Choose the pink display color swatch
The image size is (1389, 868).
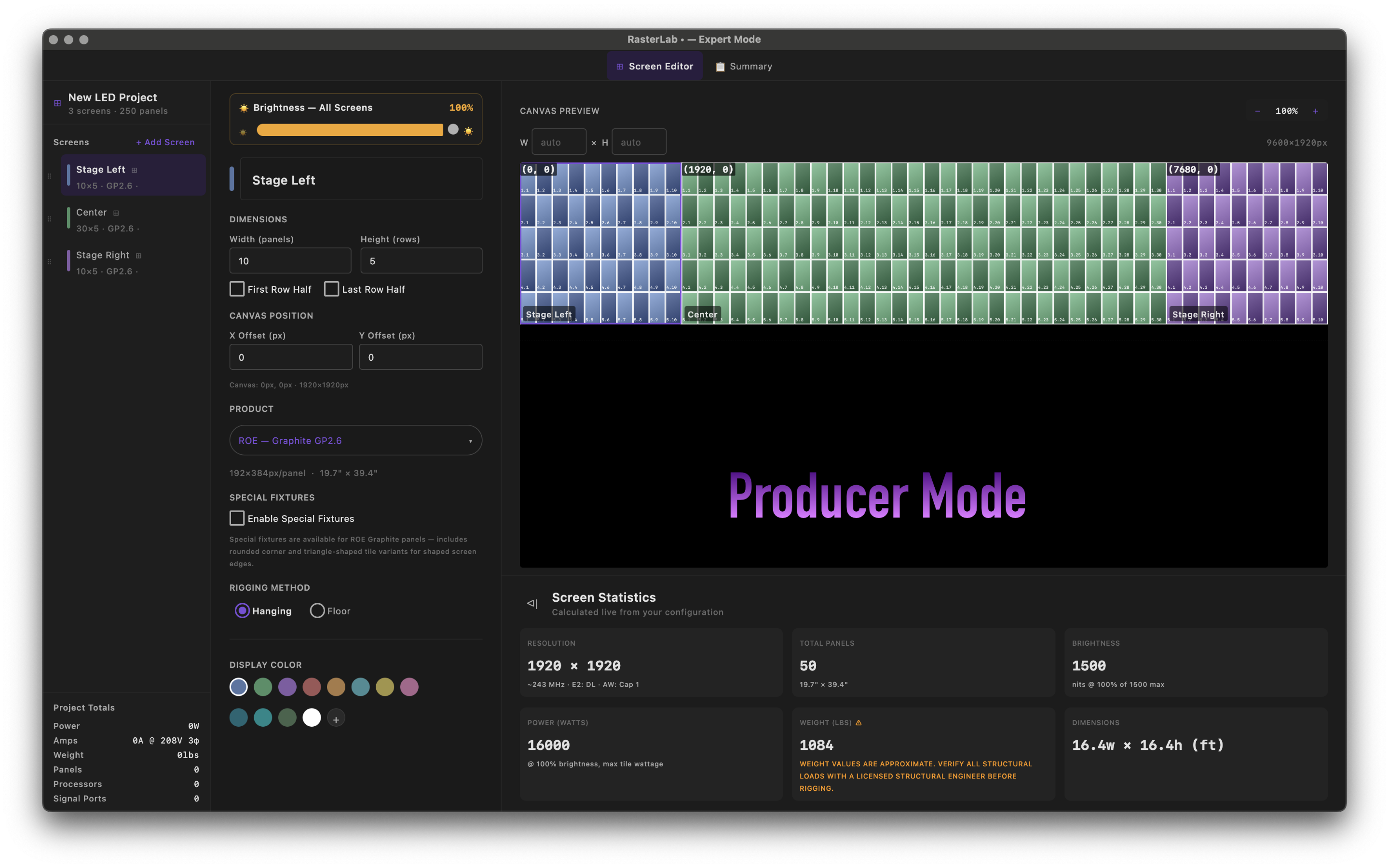409,687
